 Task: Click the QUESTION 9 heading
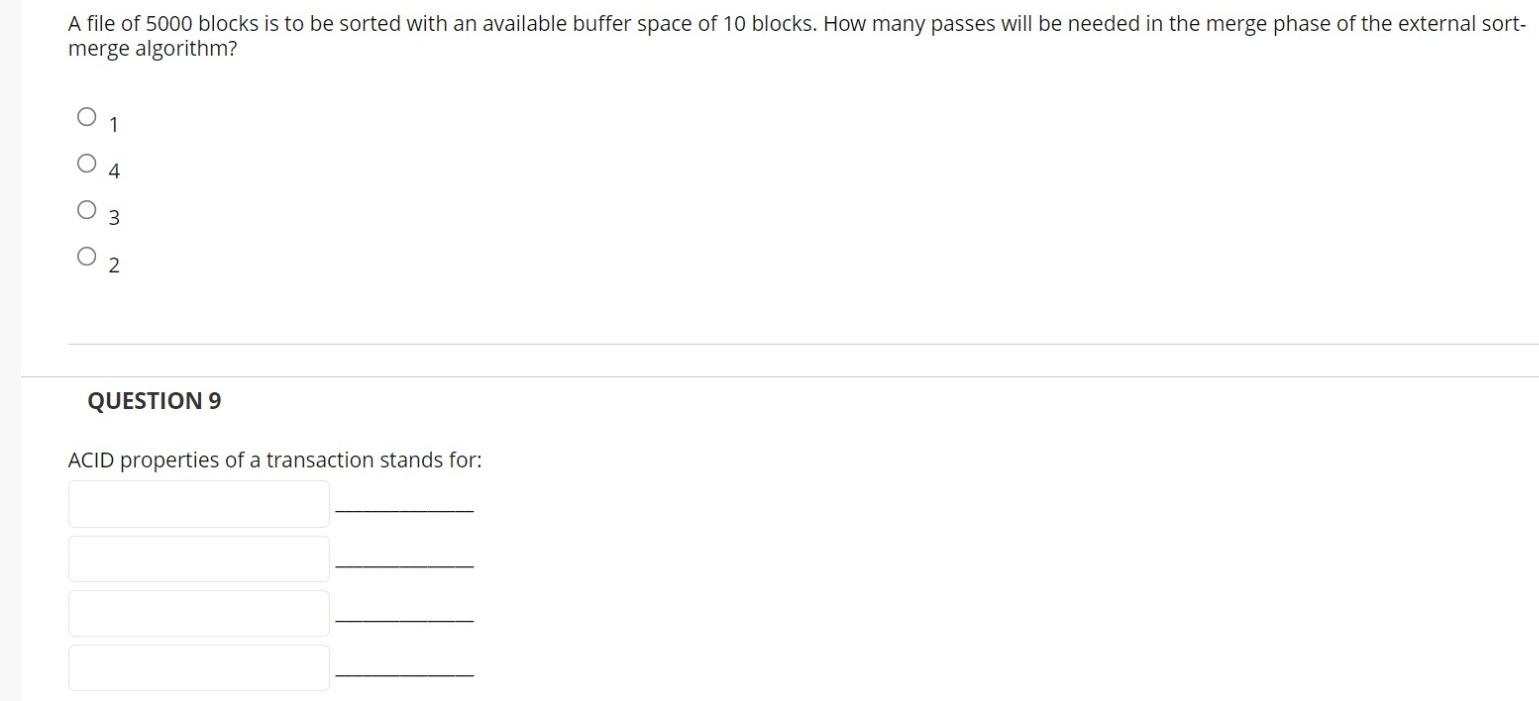click(153, 401)
